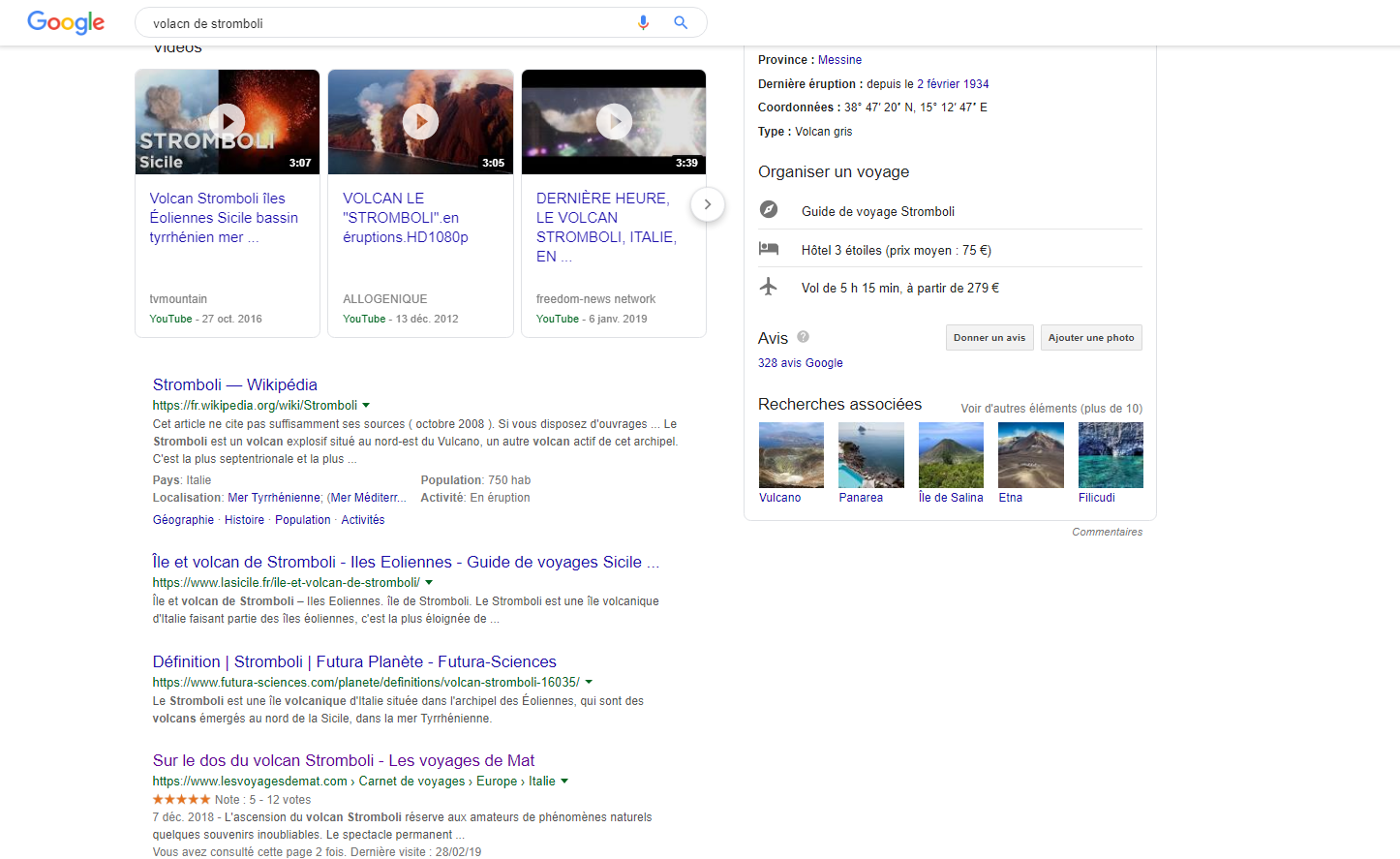
Task: Click the Activités sitelink
Action: tap(363, 520)
